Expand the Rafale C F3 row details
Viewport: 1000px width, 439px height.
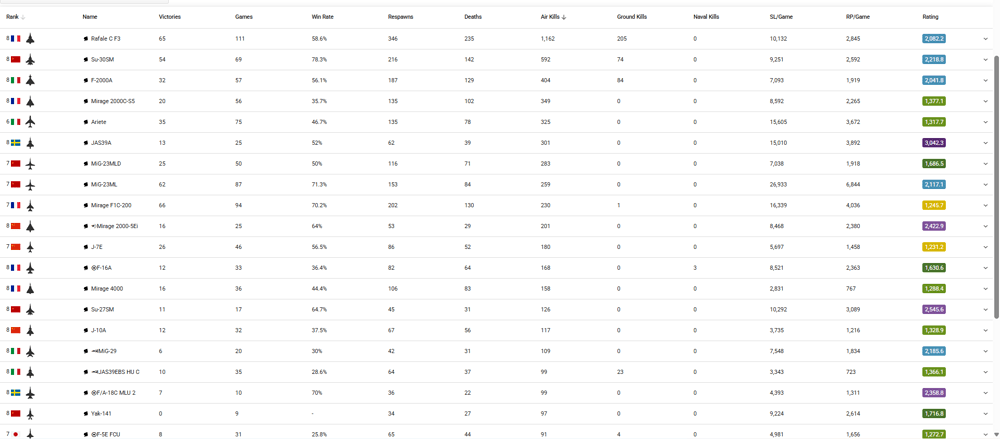(985, 39)
